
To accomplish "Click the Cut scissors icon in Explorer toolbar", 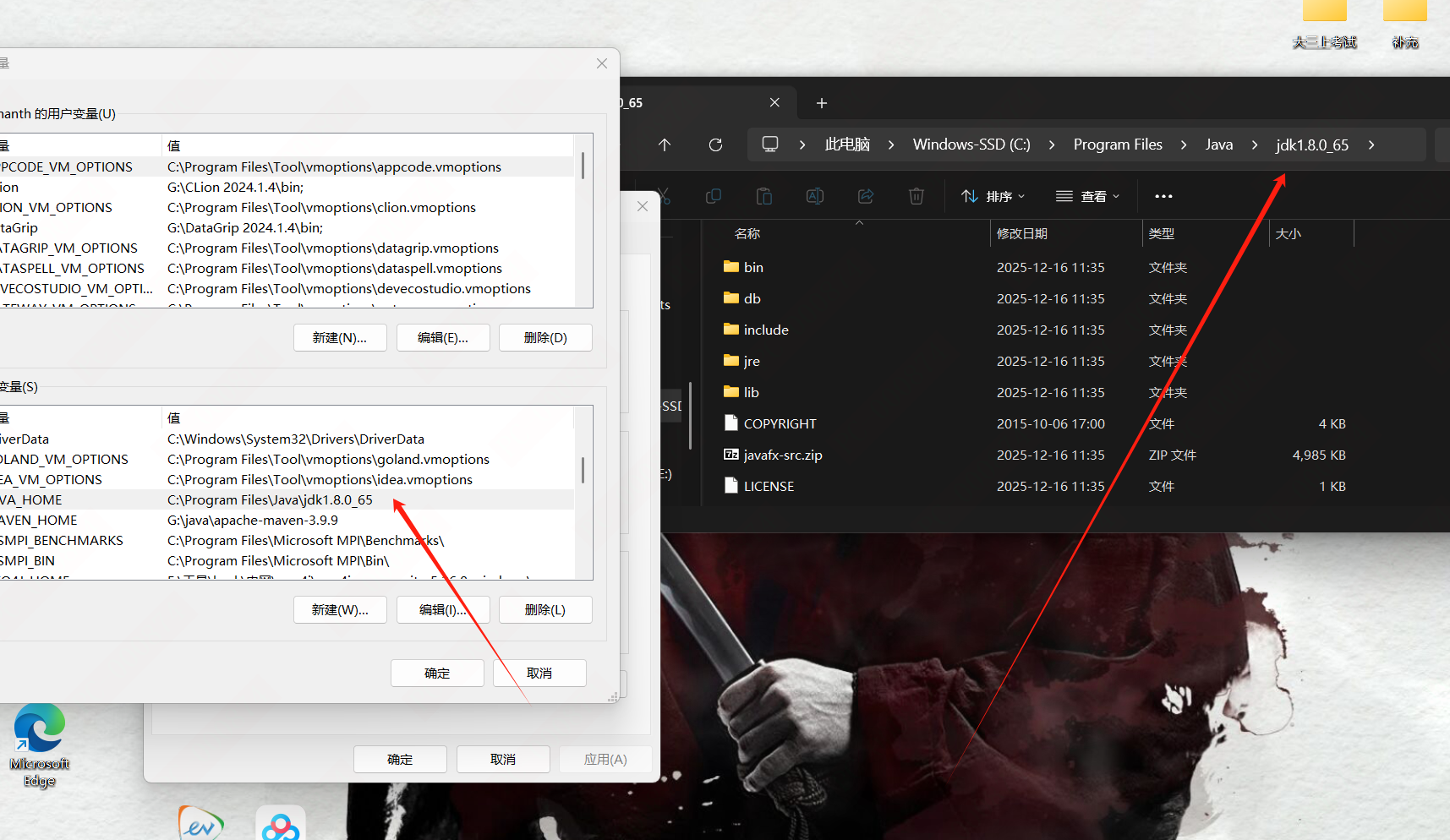I will pos(665,196).
